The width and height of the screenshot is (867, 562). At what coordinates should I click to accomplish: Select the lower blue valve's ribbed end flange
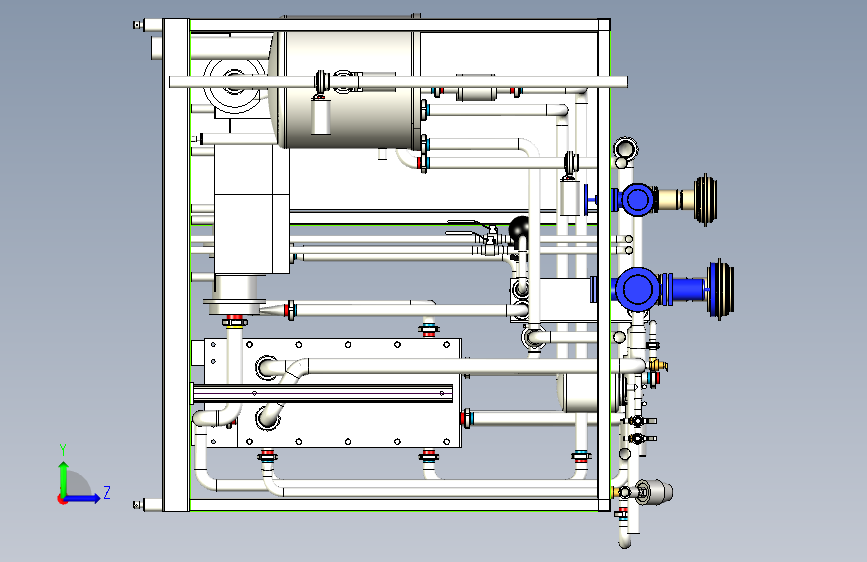click(x=721, y=289)
